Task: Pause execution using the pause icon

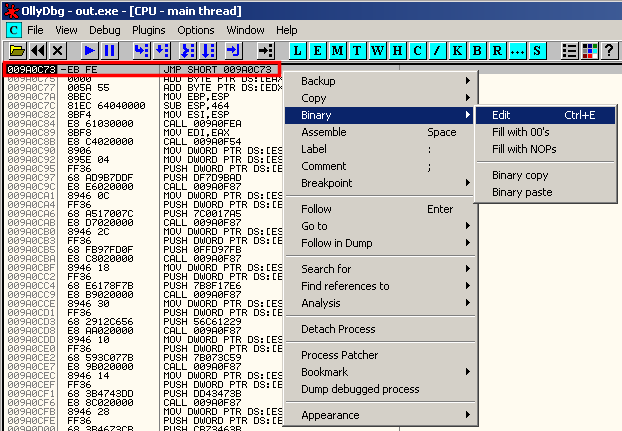Action: 110,50
